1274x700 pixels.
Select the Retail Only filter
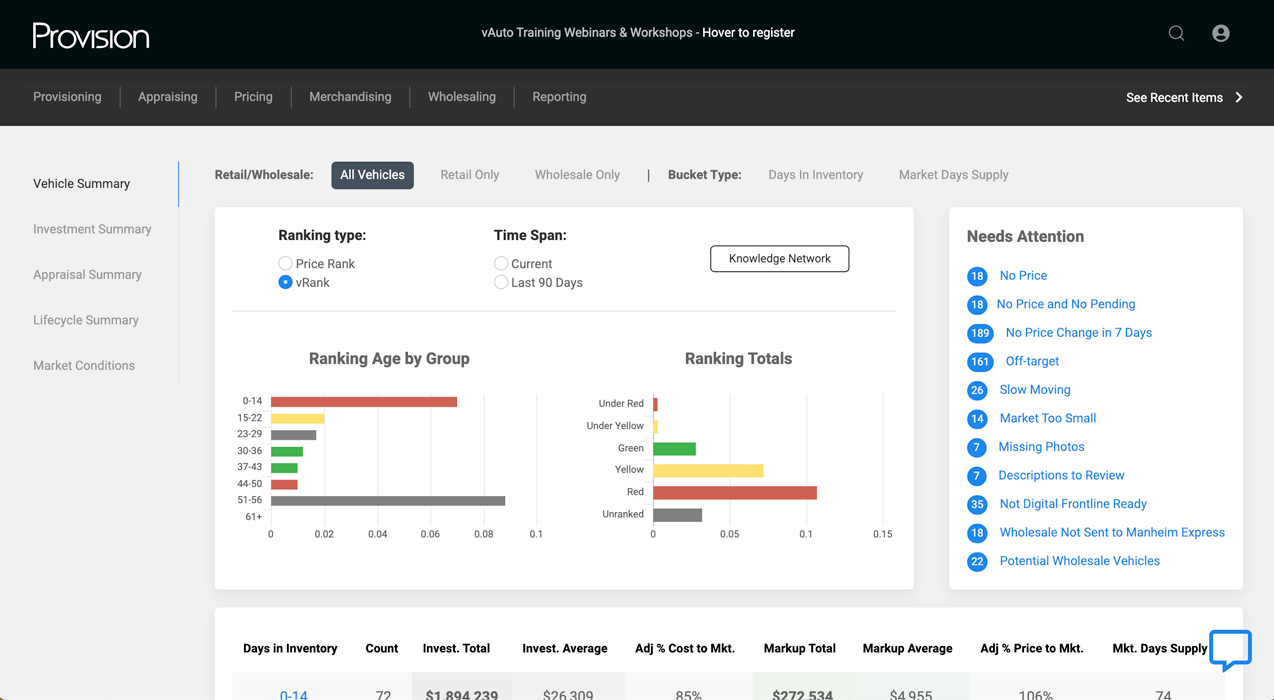(469, 175)
